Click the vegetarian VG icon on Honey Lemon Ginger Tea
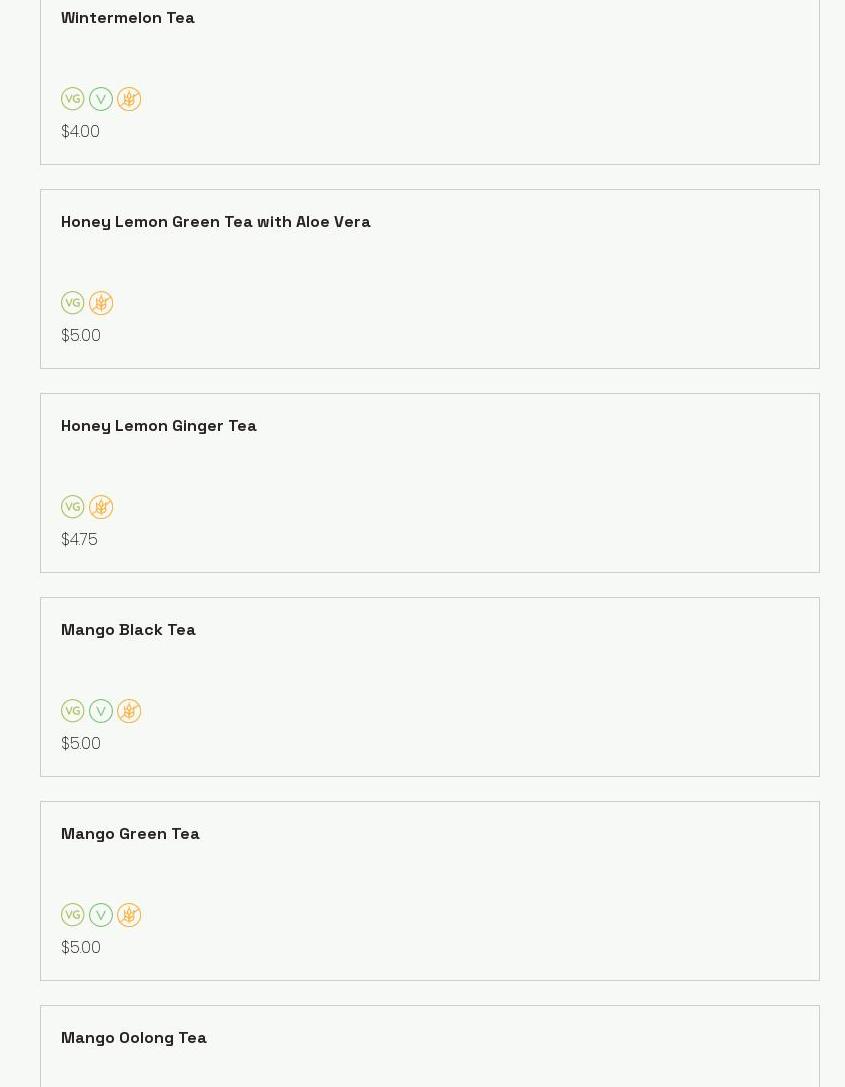Screen dimensions: 845x1087 [73, 507]
